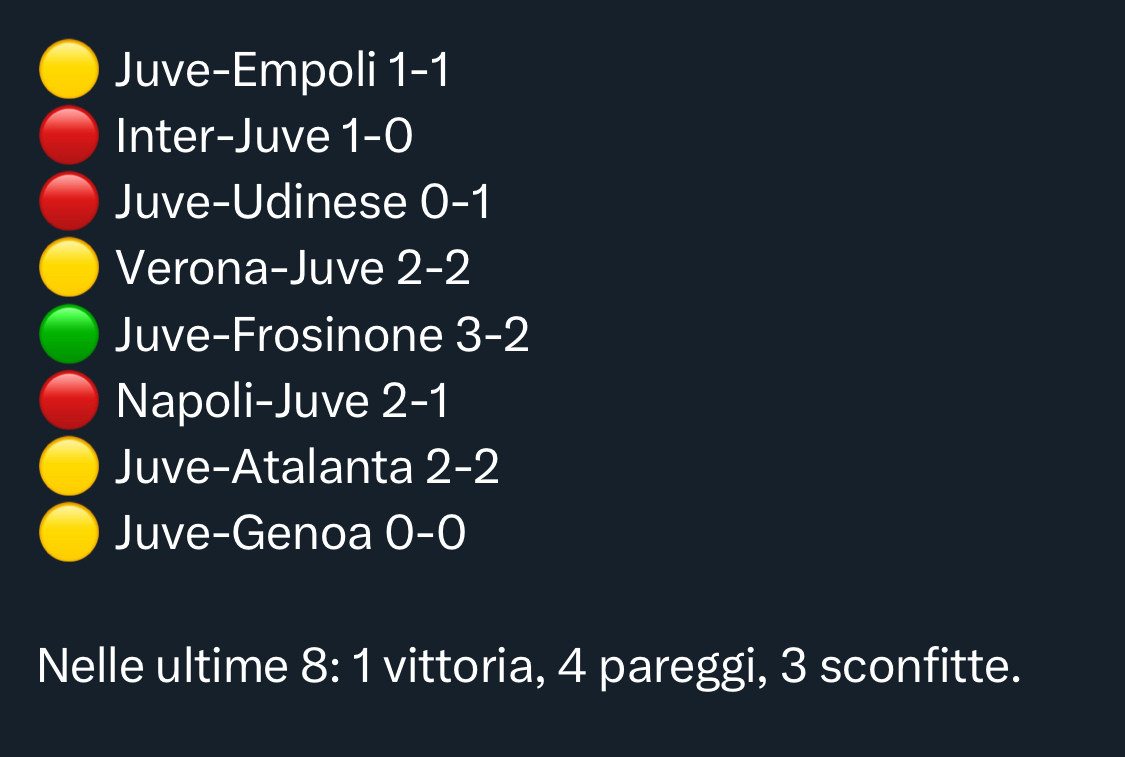Click the Juve-Atalanta 2-2 result text
The height and width of the screenshot is (757, 1125).
click(x=307, y=467)
